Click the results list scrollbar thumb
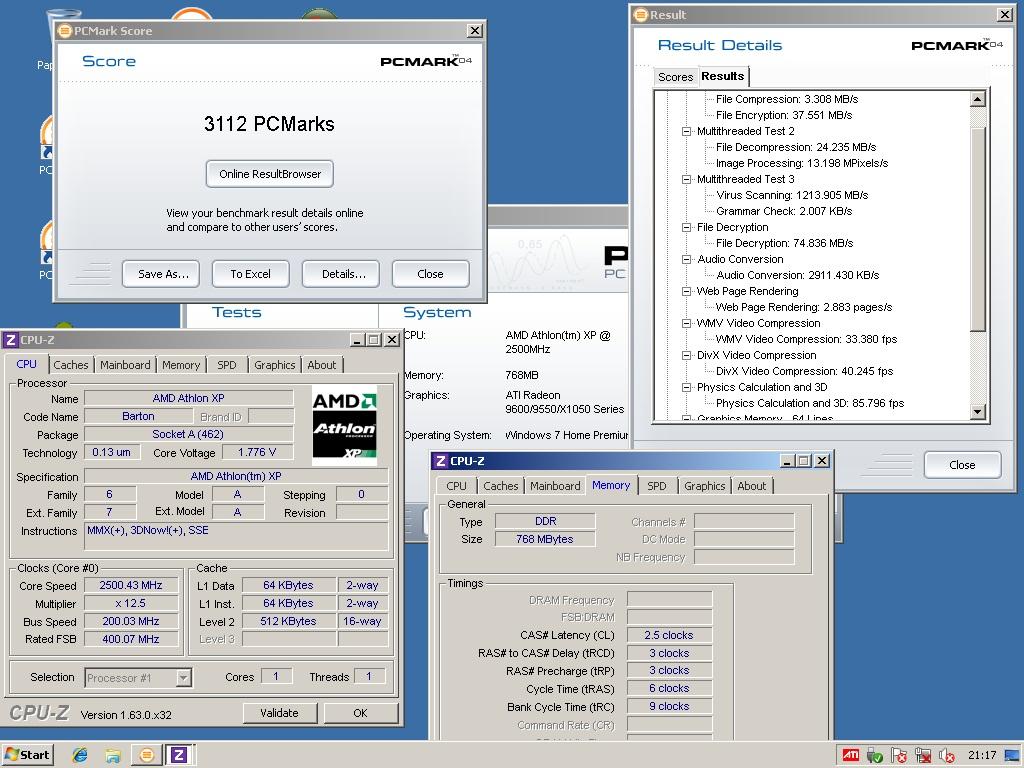The width and height of the screenshot is (1024, 768). tap(977, 230)
